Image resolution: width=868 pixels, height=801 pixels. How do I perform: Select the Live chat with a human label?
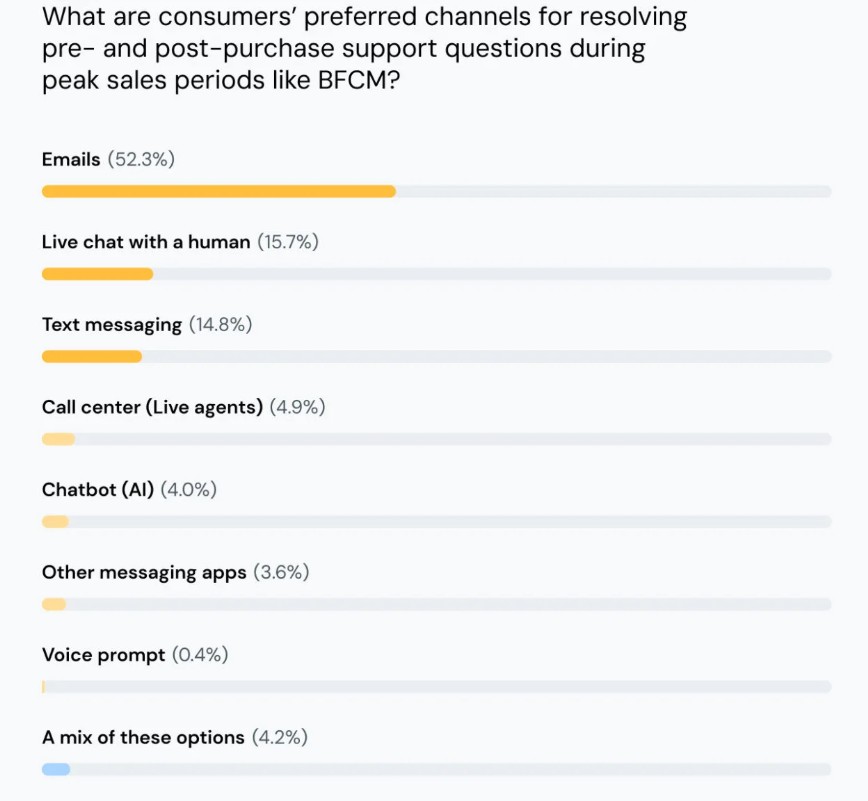click(146, 242)
